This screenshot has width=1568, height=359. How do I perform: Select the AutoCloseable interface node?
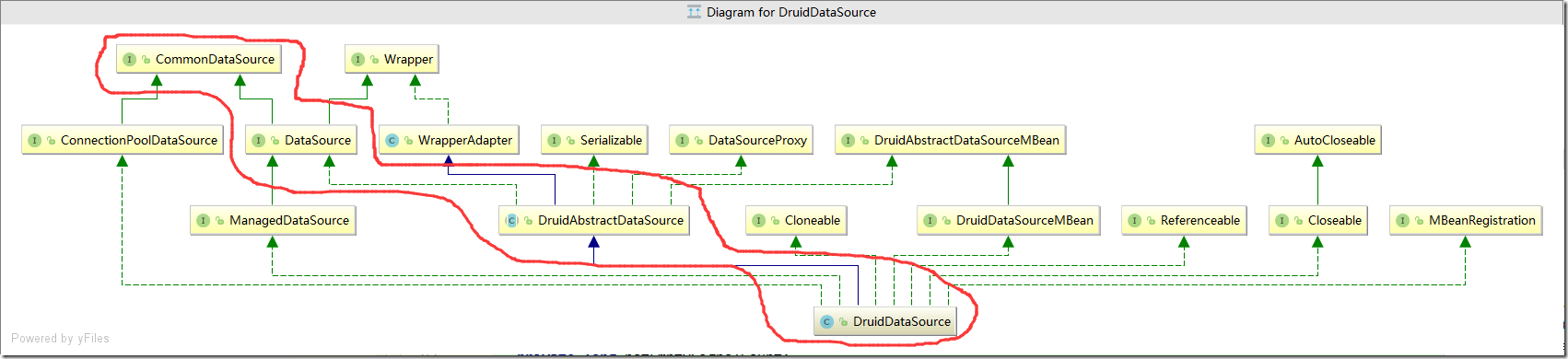[1317, 140]
